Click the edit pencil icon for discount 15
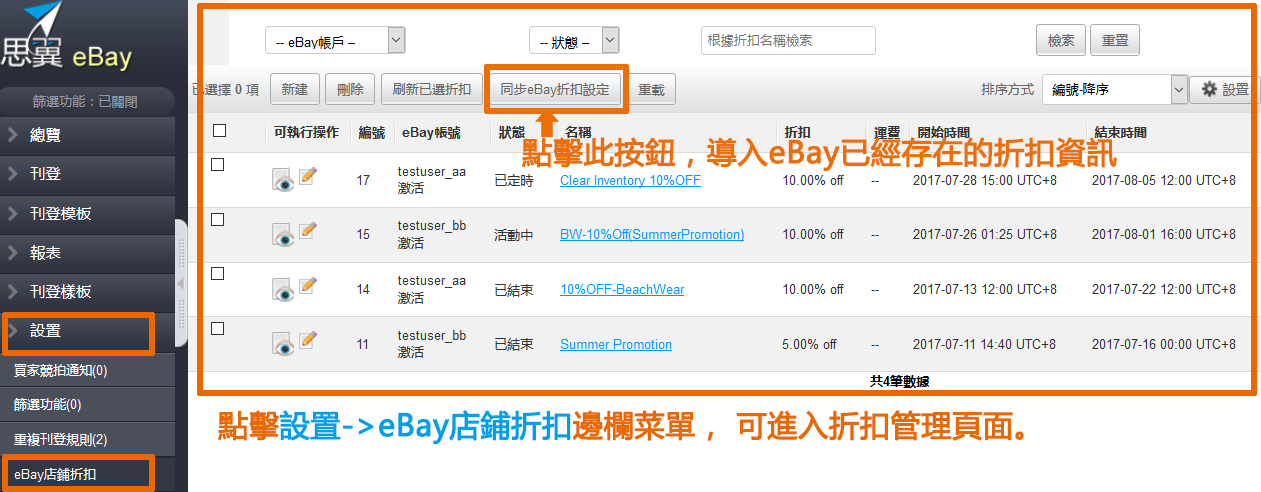 coord(307,230)
